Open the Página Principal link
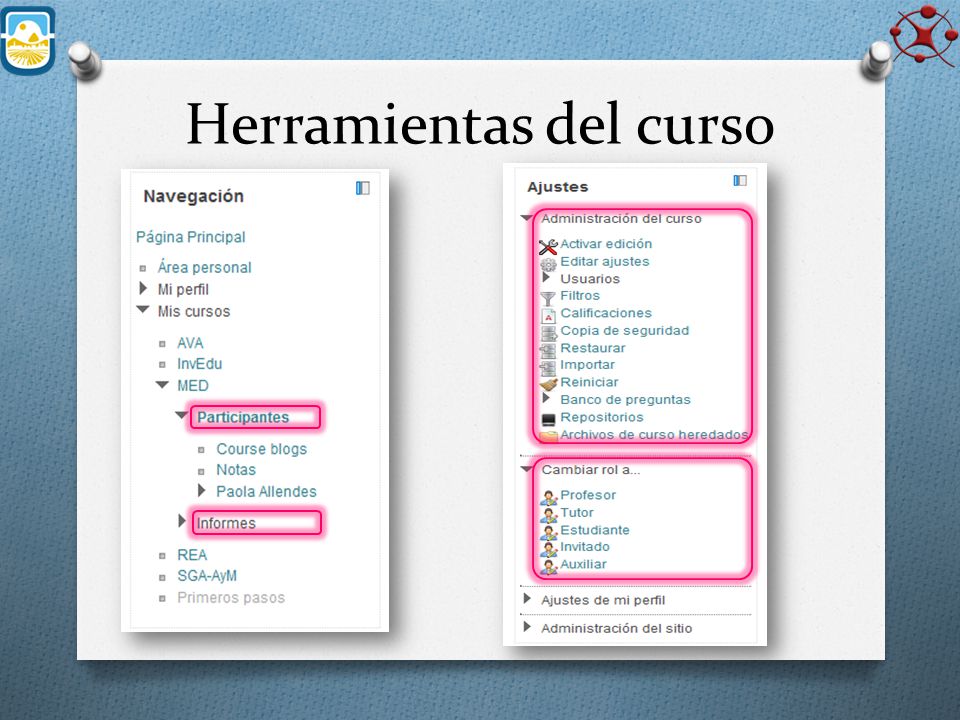 pyautogui.click(x=190, y=237)
